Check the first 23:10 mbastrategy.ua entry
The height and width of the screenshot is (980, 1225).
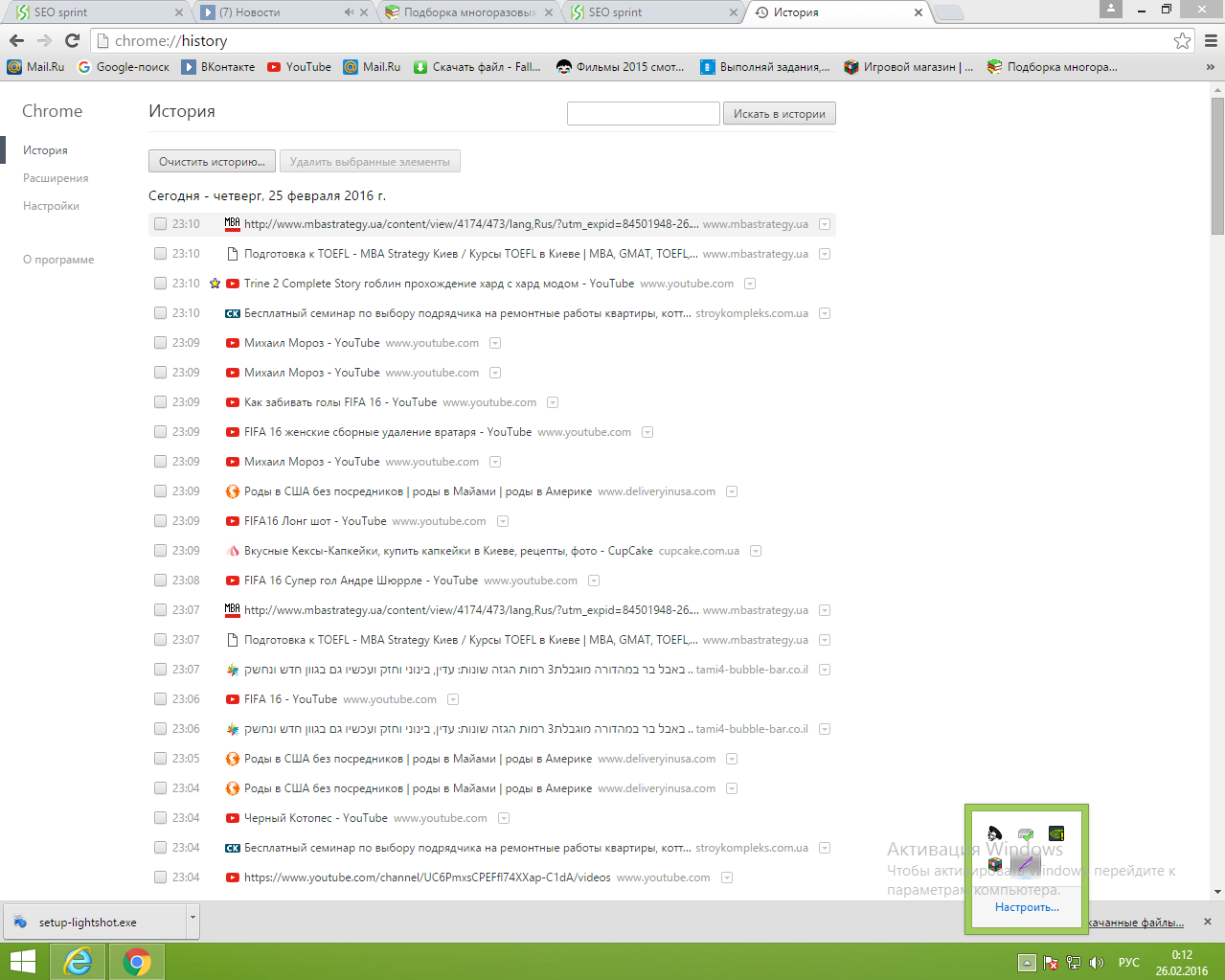tap(161, 224)
